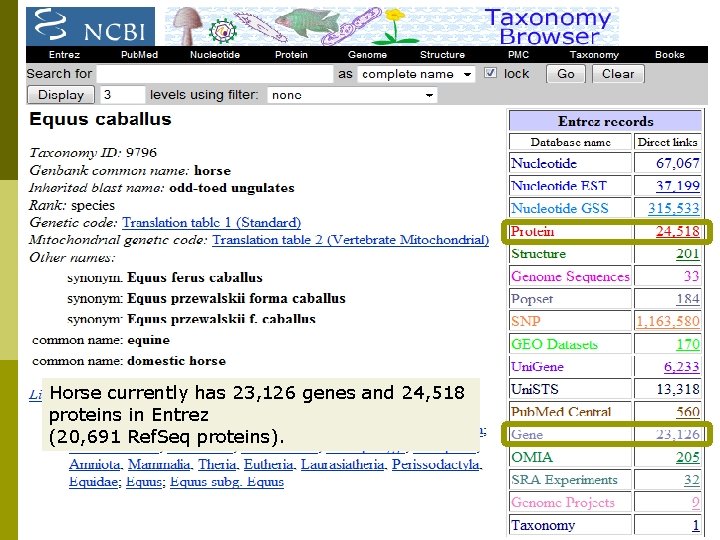Click the green fish image in banner
The width and height of the screenshot is (720, 540).
pos(306,22)
